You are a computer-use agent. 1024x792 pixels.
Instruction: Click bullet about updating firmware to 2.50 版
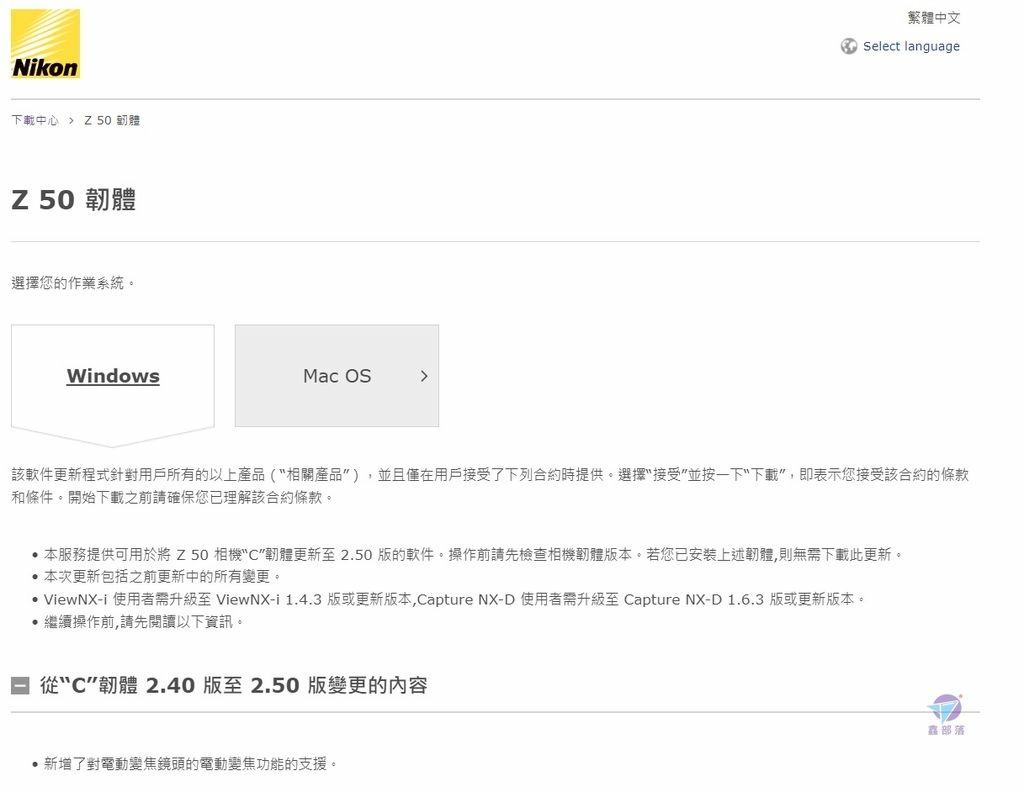click(473, 554)
